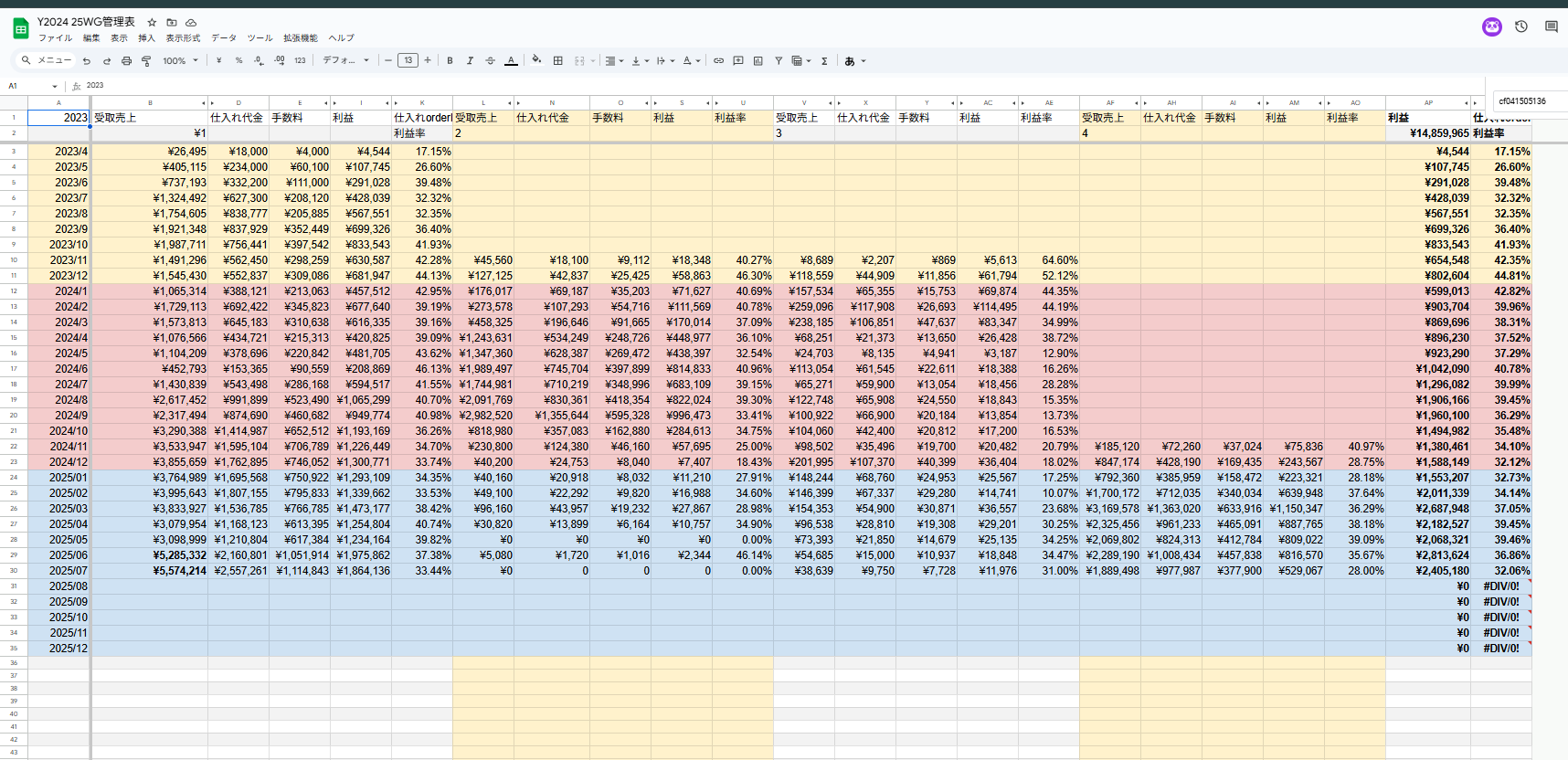The image size is (1568, 760).
Task: Open the ファイル menu
Action: (55, 38)
